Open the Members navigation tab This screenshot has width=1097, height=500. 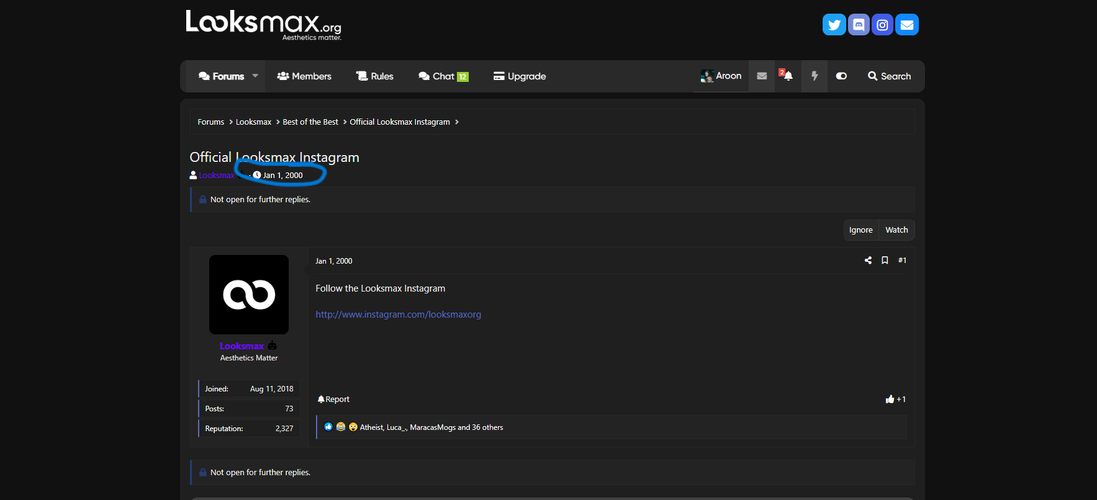pyautogui.click(x=304, y=76)
